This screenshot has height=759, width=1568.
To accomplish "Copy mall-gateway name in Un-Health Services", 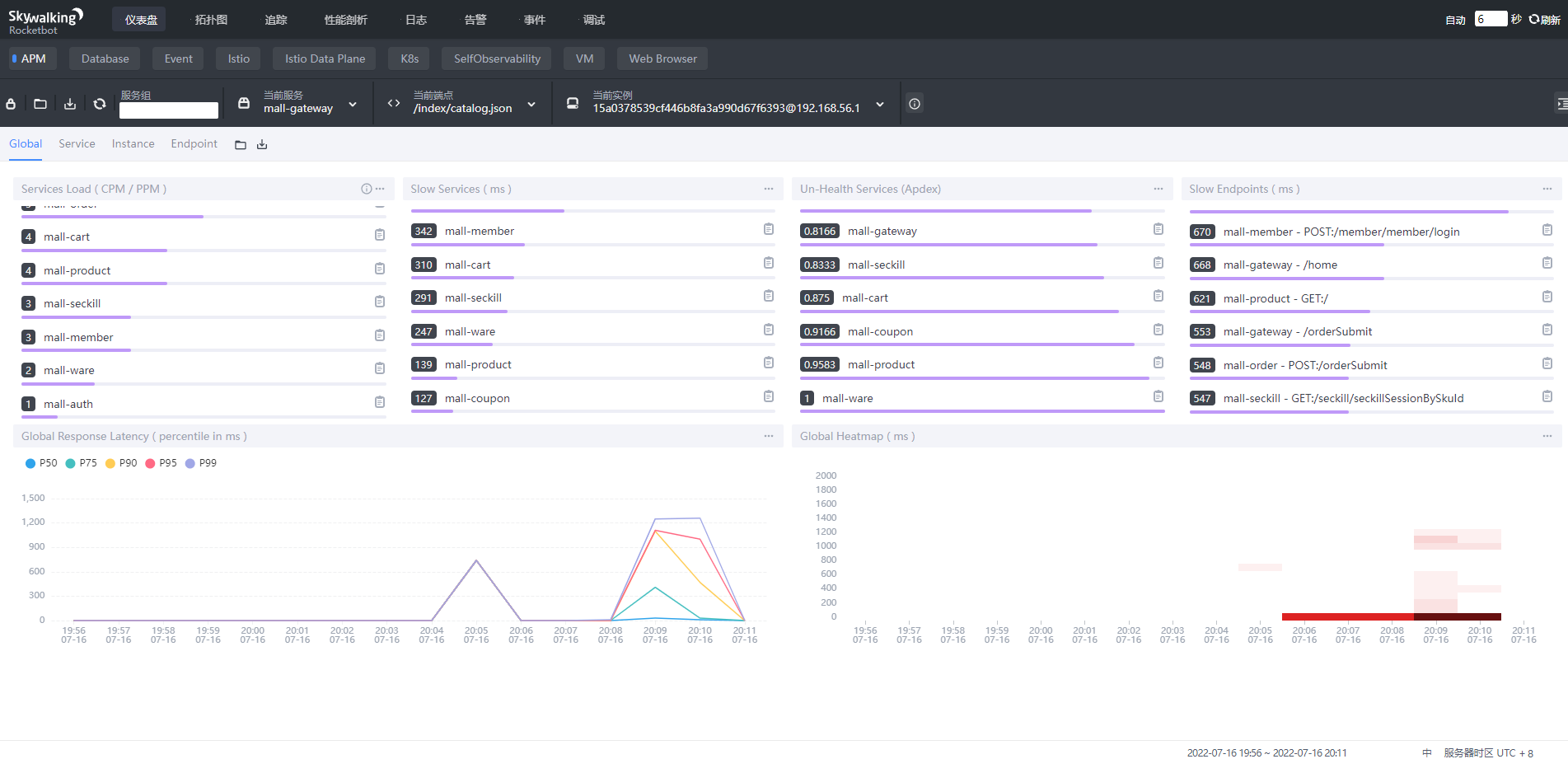I will [1158, 229].
